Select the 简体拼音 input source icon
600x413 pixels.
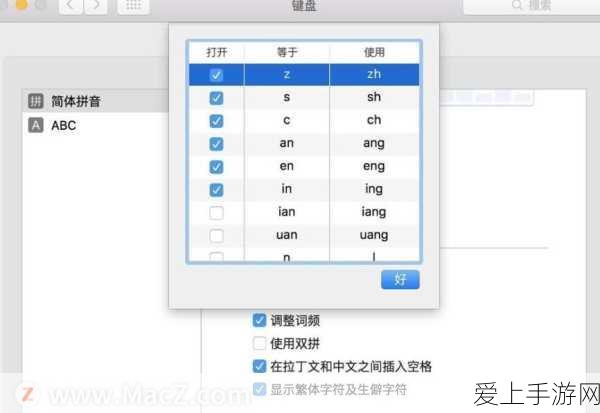36,101
